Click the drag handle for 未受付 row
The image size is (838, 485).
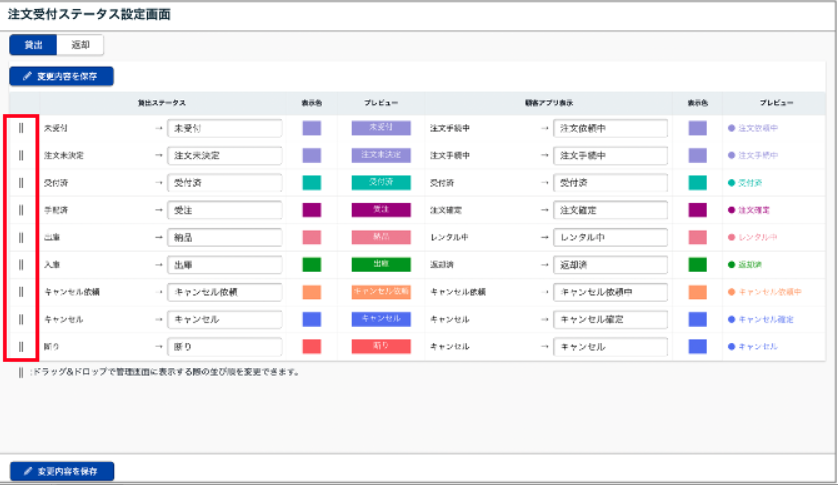[21, 128]
